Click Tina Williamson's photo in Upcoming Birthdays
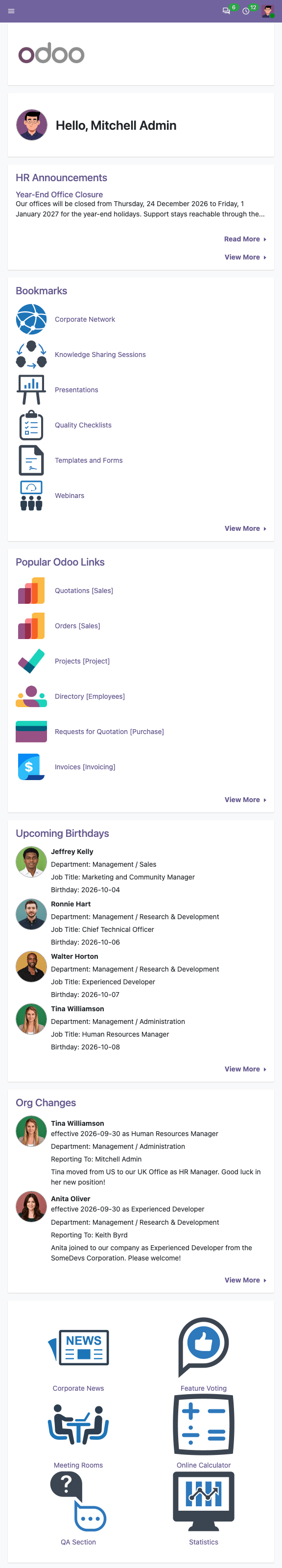Viewport: 282px width, 1568px height. (32, 1019)
